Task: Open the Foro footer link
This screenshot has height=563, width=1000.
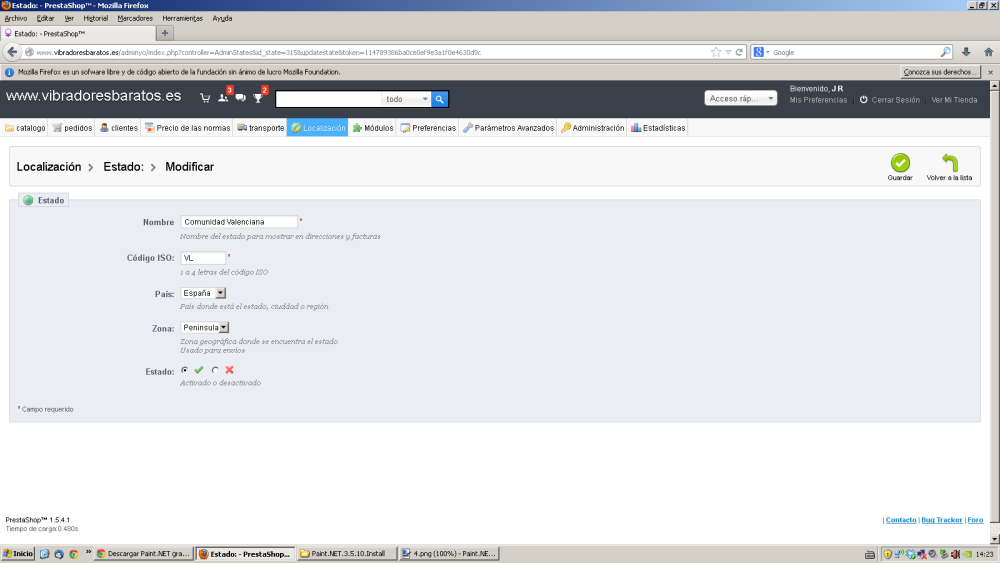Action: tap(975, 520)
